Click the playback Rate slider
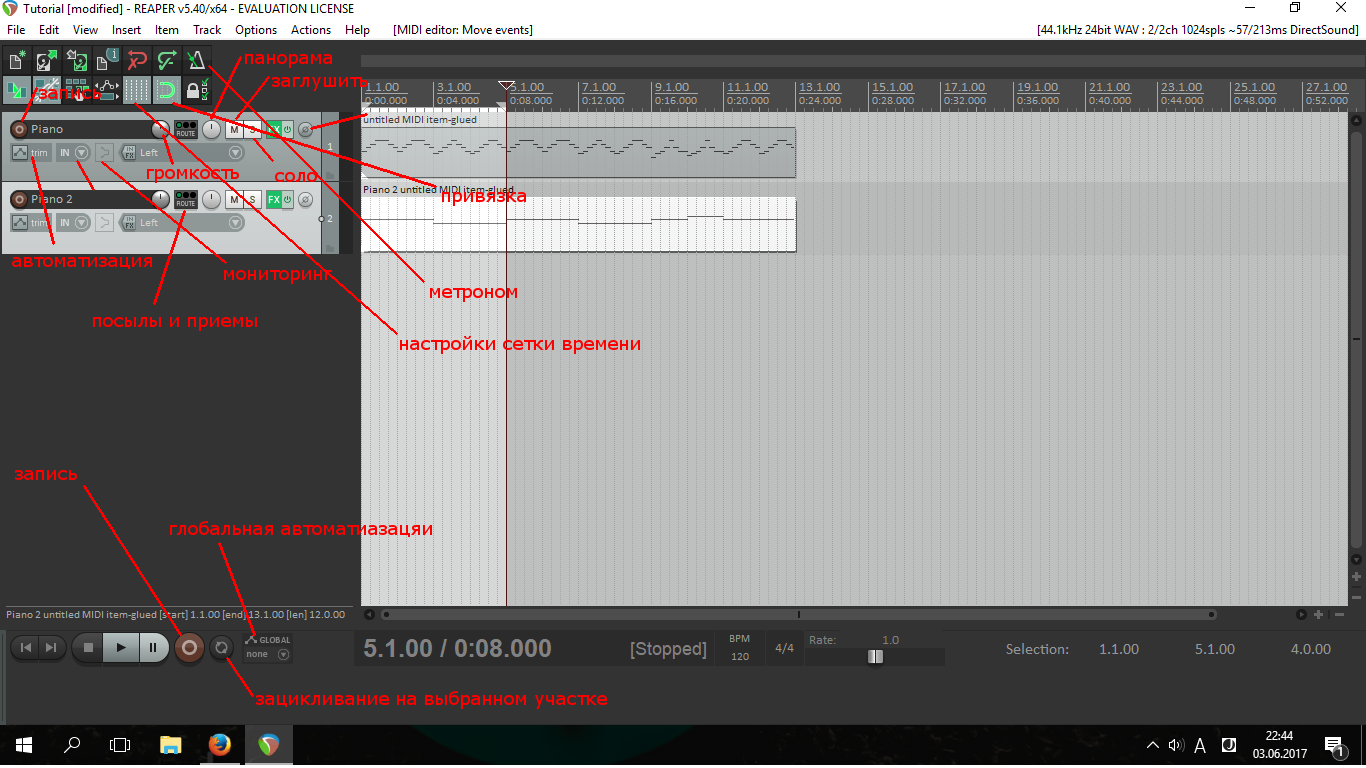The height and width of the screenshot is (768, 1366). pos(875,657)
